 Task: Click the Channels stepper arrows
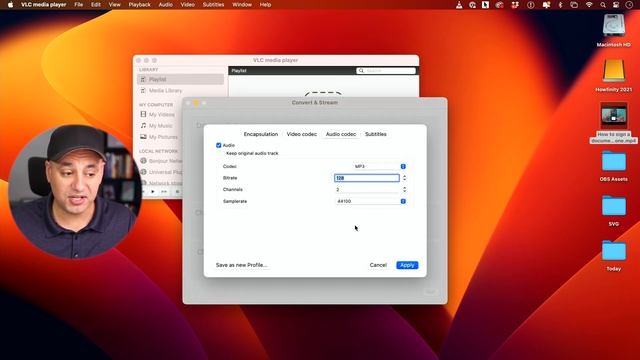[404, 189]
